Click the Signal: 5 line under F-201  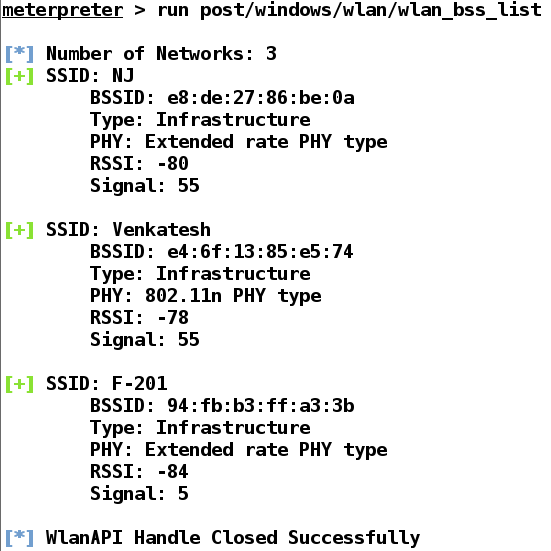(139, 494)
